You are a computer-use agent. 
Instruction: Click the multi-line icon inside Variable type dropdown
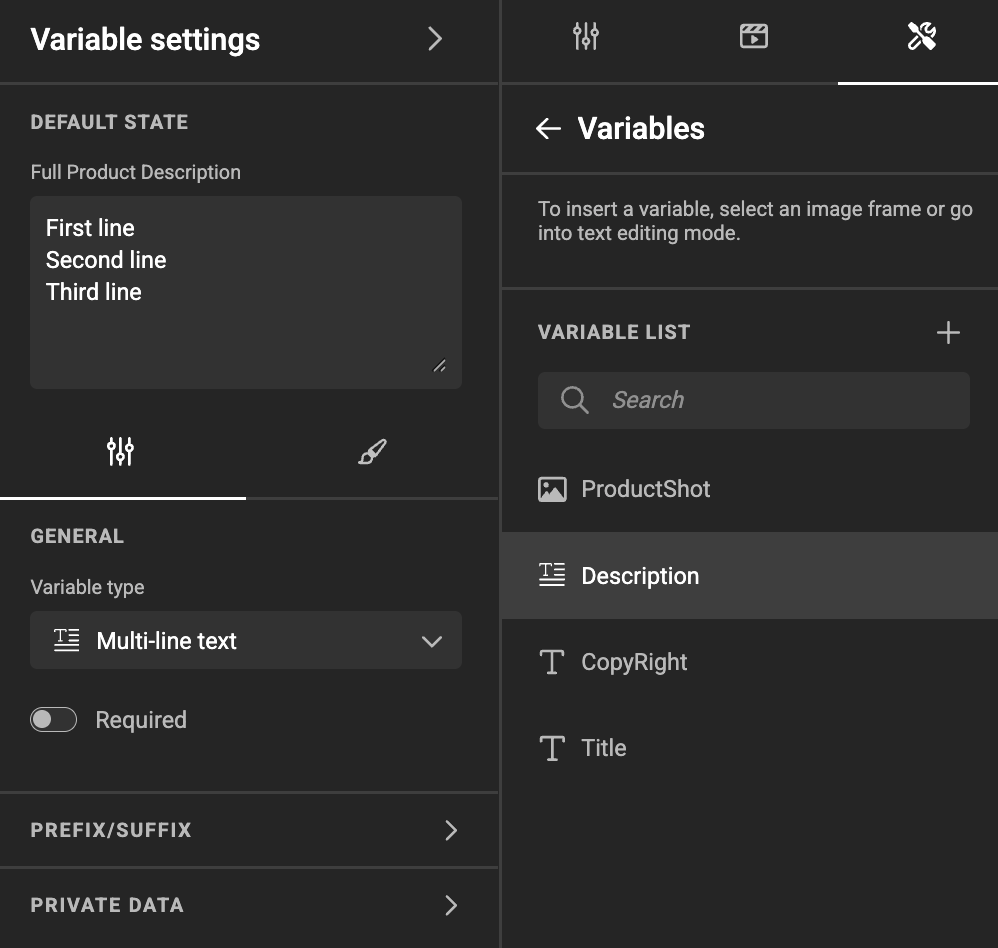[x=66, y=640]
